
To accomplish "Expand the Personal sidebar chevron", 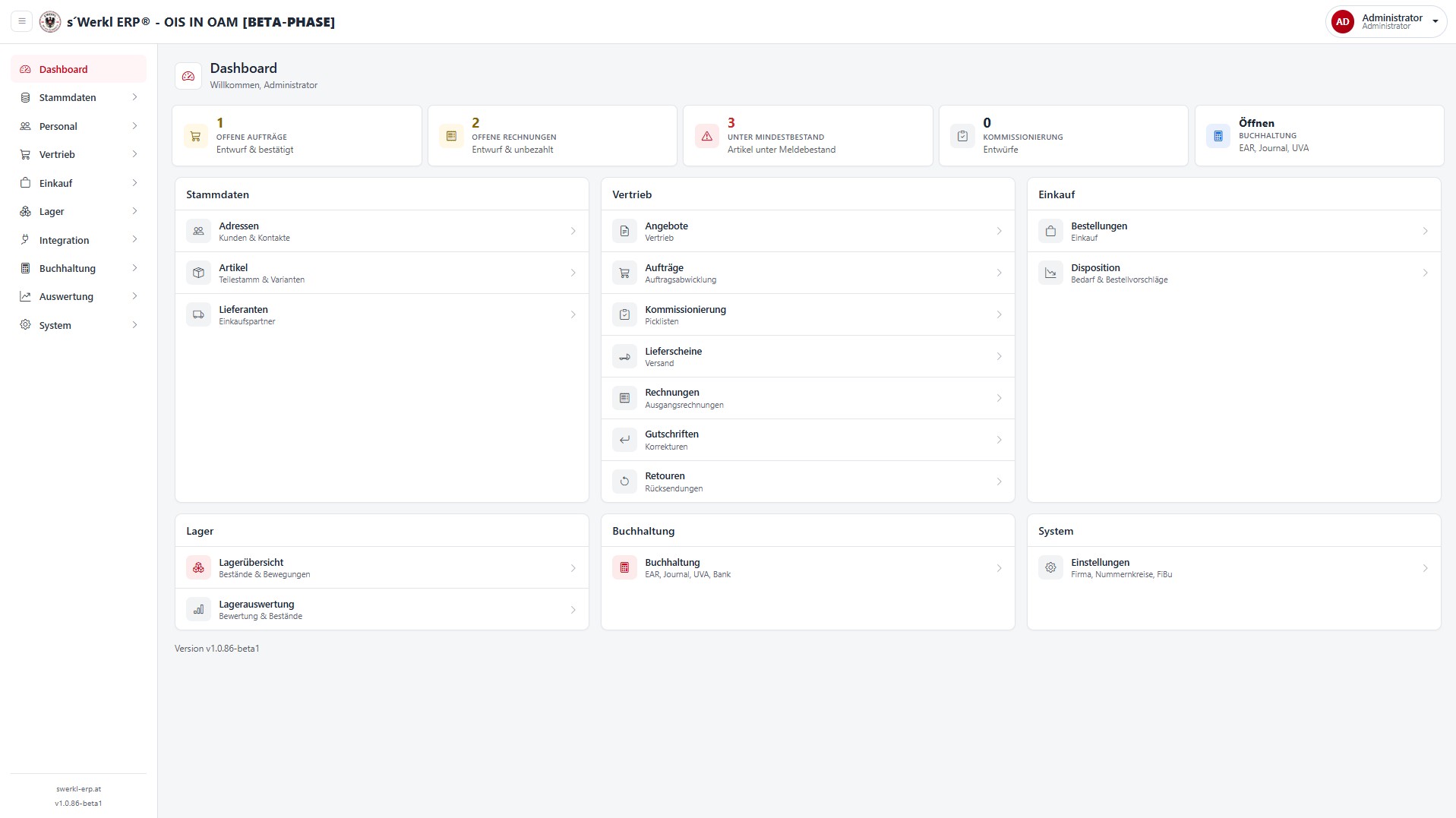I will [x=134, y=126].
